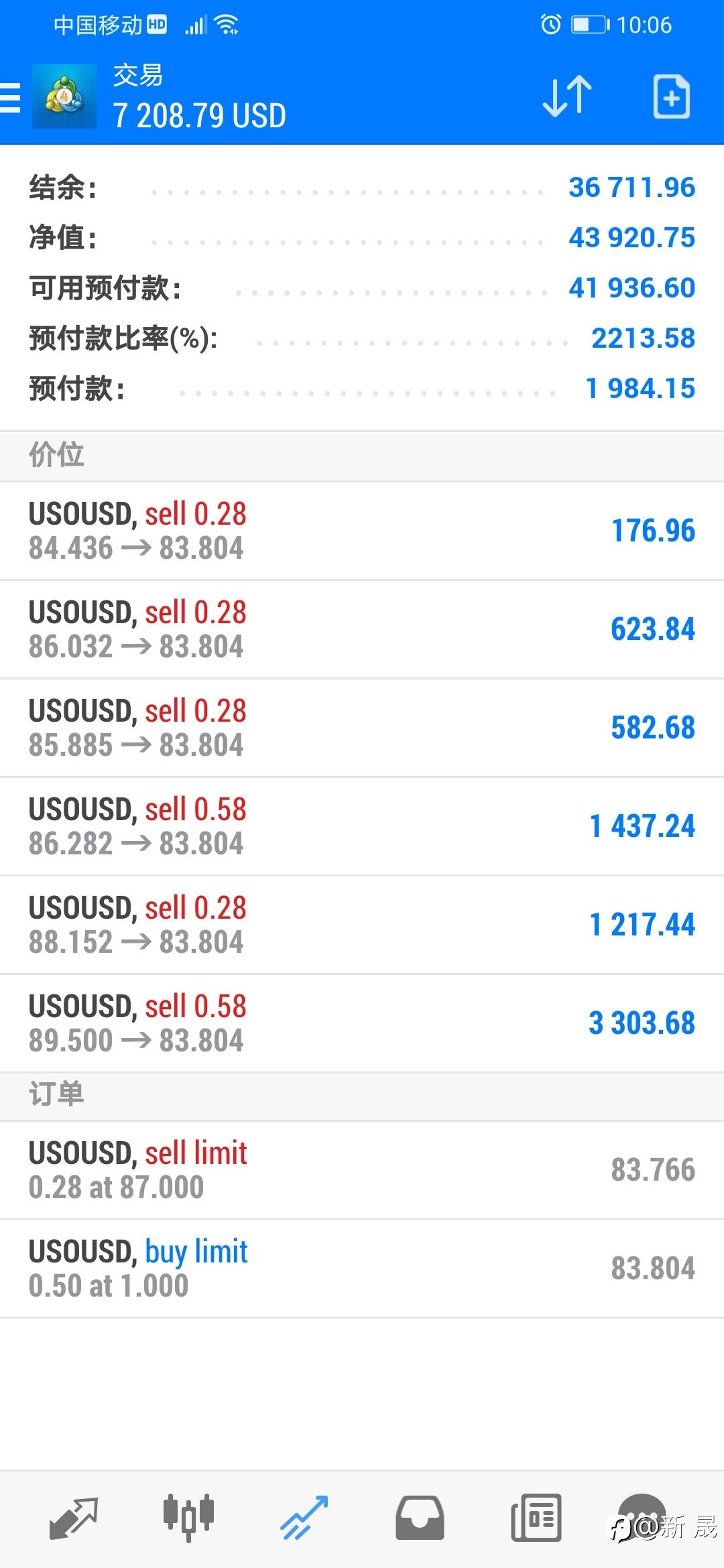Open the sell 0.58 position at 89.500
724x1568 pixels.
click(362, 1023)
